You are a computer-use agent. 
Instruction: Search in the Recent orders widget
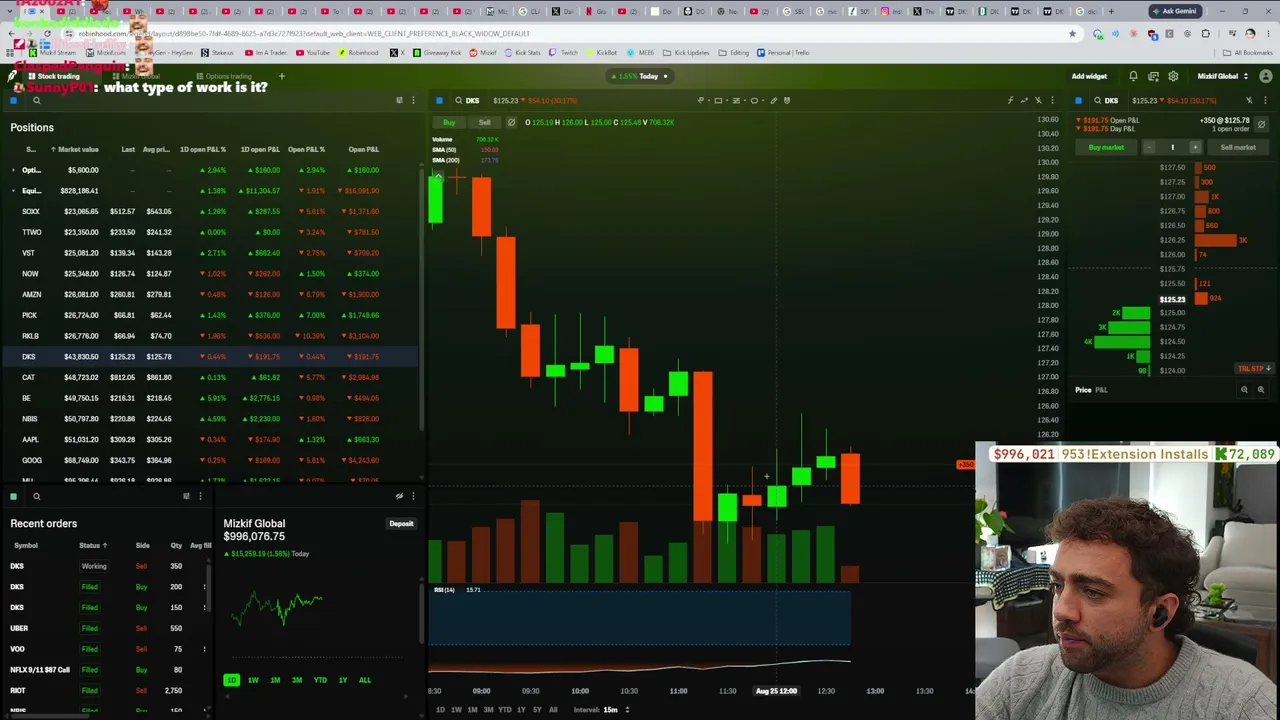point(36,496)
